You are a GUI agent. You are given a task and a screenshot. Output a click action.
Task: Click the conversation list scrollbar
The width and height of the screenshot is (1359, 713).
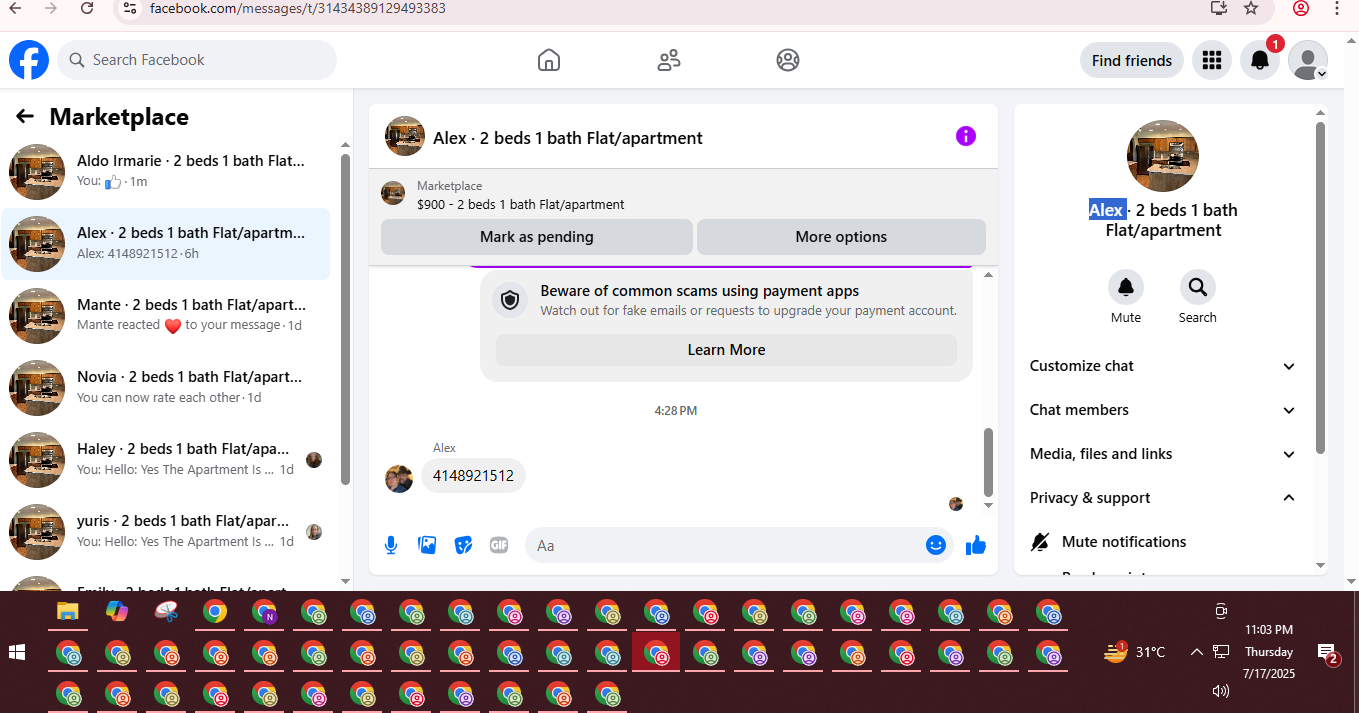(345, 318)
